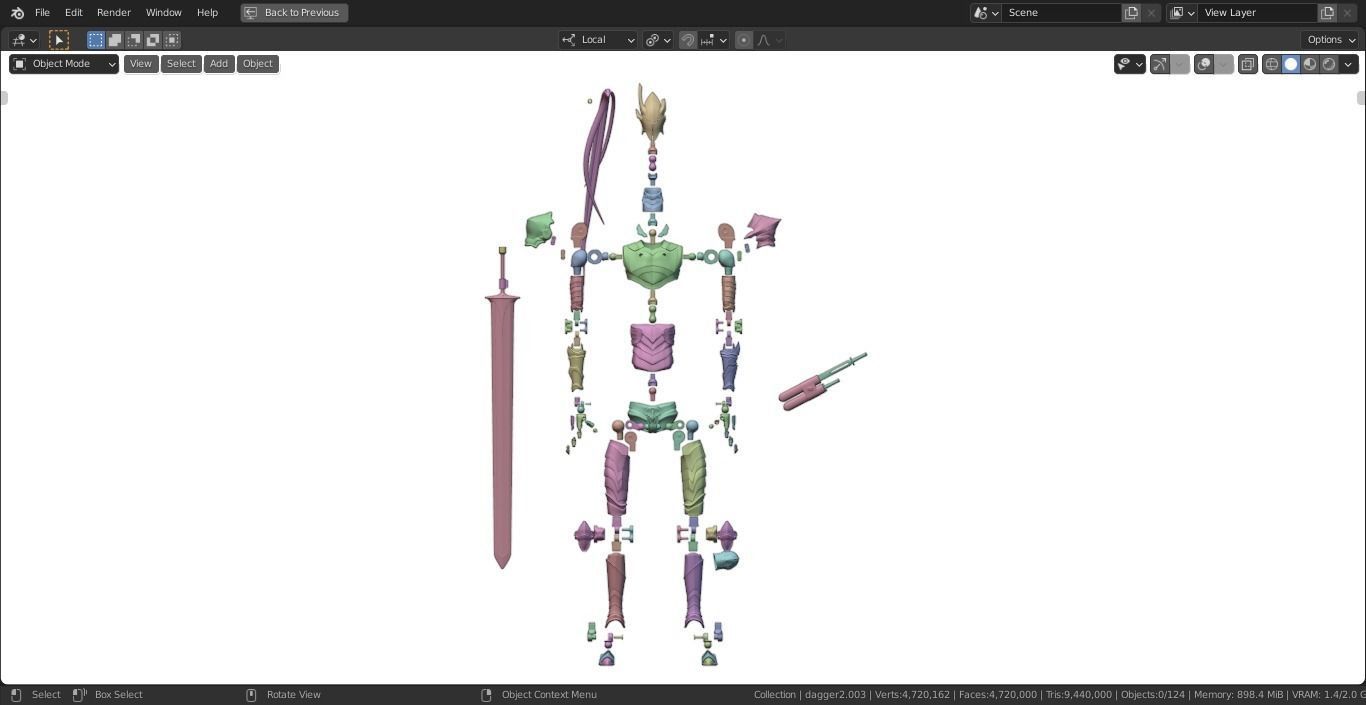Open the shading options dropdown arrow
1366x705 pixels.
(x=1348, y=64)
